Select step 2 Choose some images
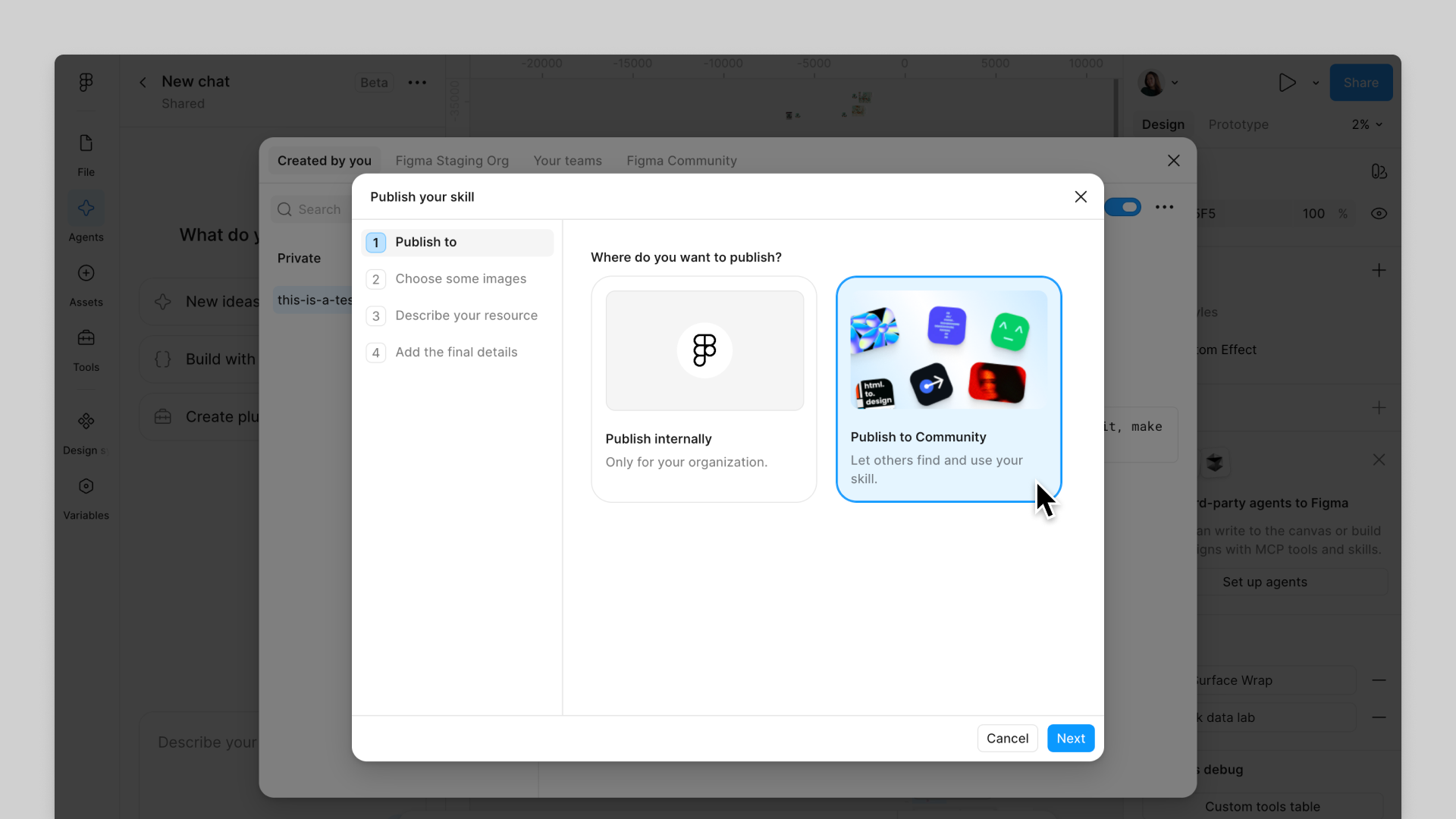The width and height of the screenshot is (1456, 819). 457,279
